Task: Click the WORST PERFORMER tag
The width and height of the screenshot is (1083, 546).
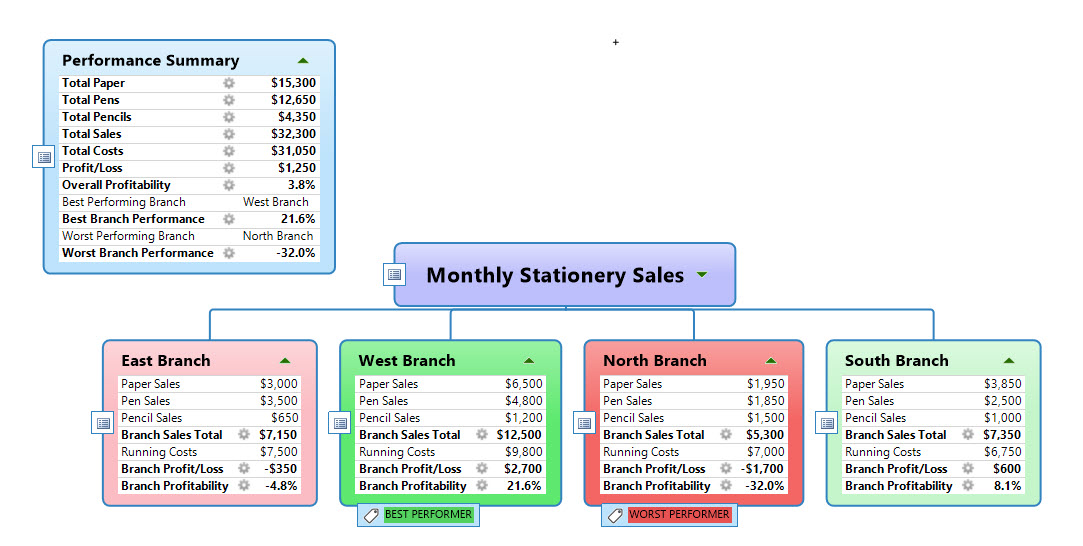Action: (669, 515)
